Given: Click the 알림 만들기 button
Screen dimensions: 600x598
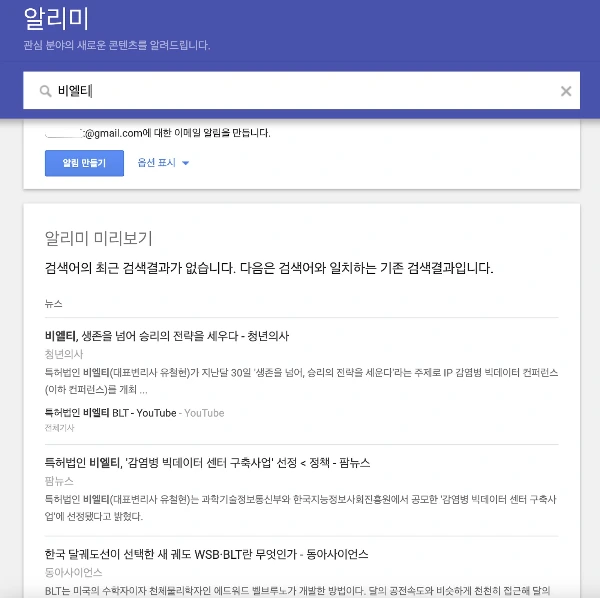Looking at the screenshot, I should point(84,163).
